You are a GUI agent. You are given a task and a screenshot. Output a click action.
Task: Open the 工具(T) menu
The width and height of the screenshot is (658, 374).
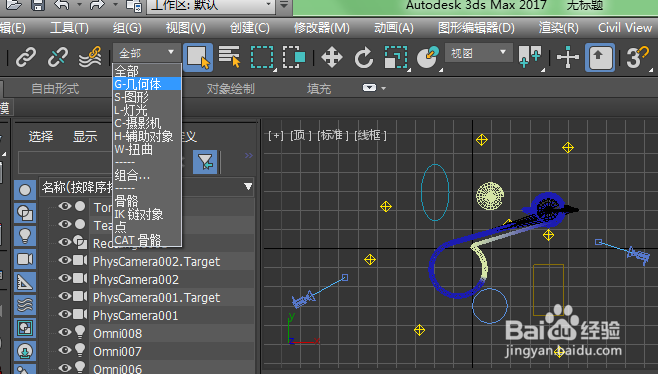click(x=69, y=28)
